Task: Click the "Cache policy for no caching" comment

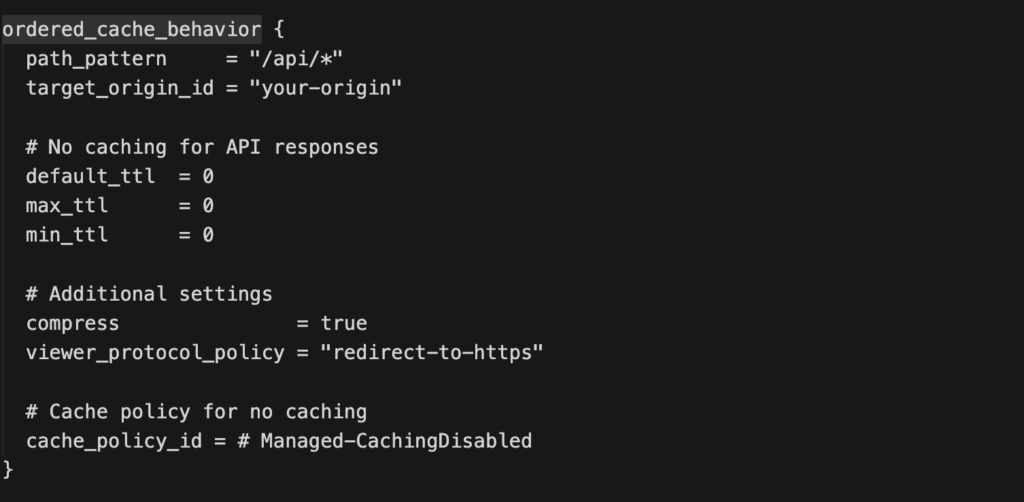Action: coord(196,411)
